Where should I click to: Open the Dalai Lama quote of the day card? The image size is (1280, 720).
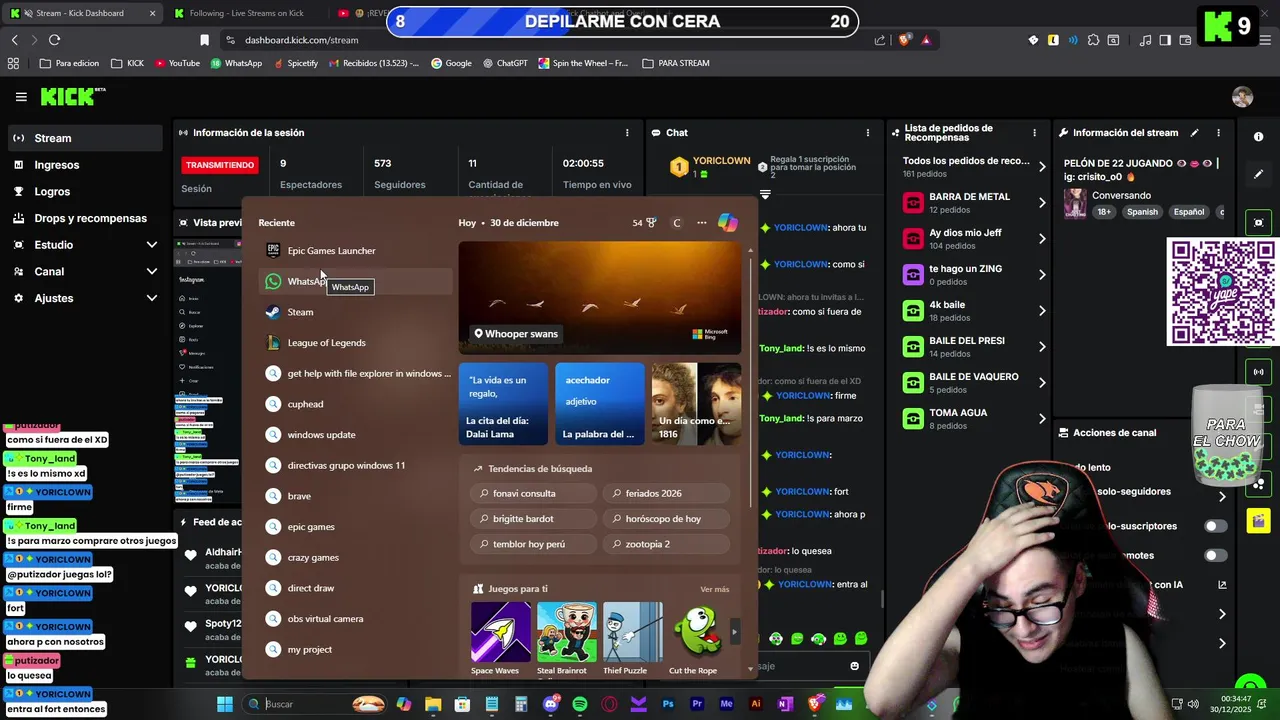[x=503, y=404]
